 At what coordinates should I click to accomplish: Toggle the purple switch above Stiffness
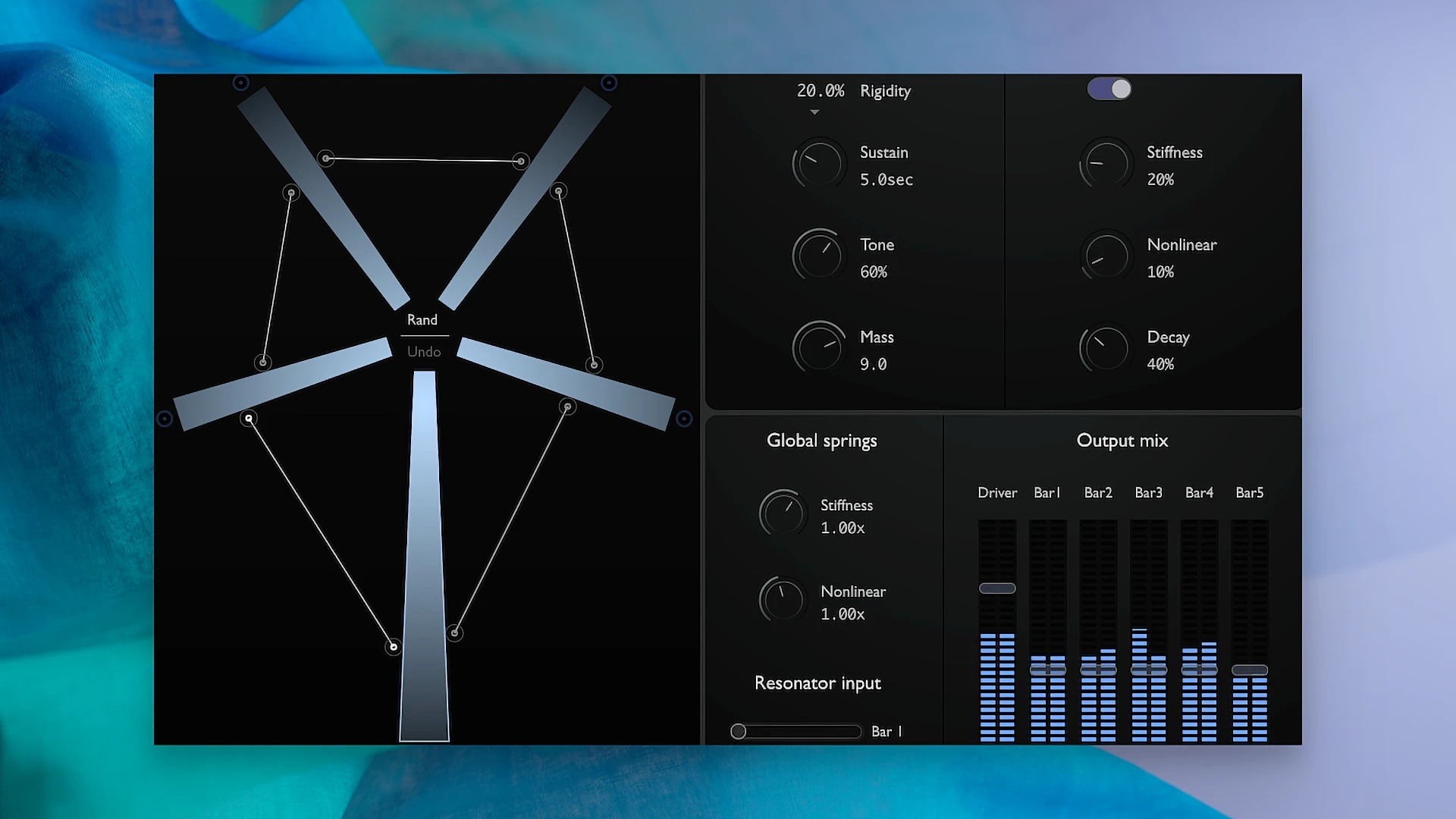coord(1109,89)
